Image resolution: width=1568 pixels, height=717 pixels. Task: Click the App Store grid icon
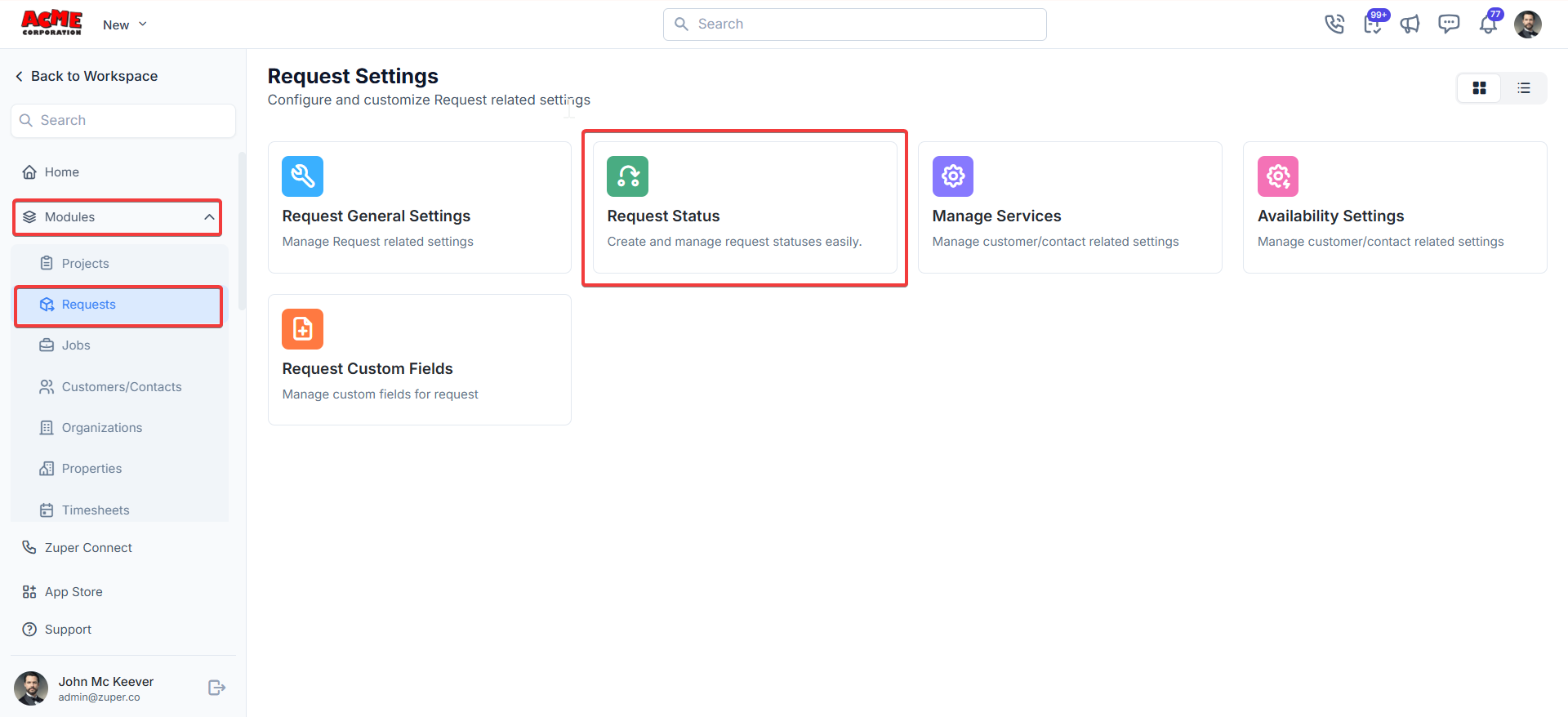(29, 592)
